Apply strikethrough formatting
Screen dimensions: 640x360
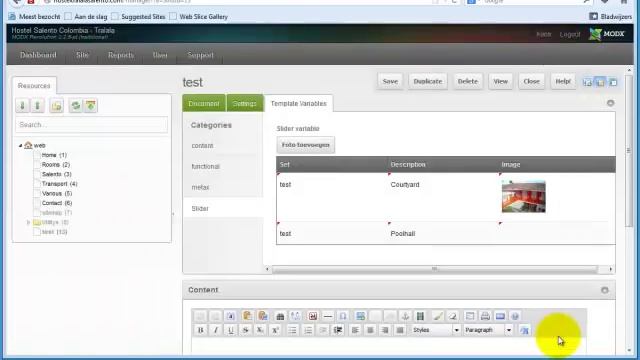245,330
